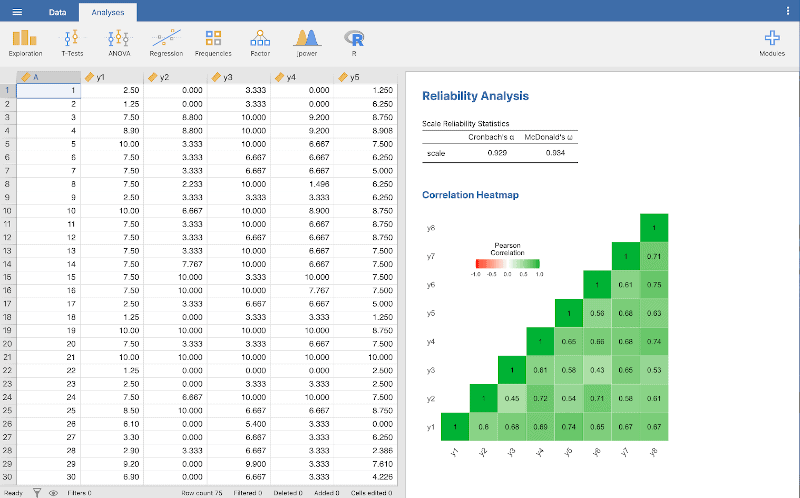Click the Pearson Correlation color legend bar
Screen dimensions: 800x498
[x=509, y=263]
